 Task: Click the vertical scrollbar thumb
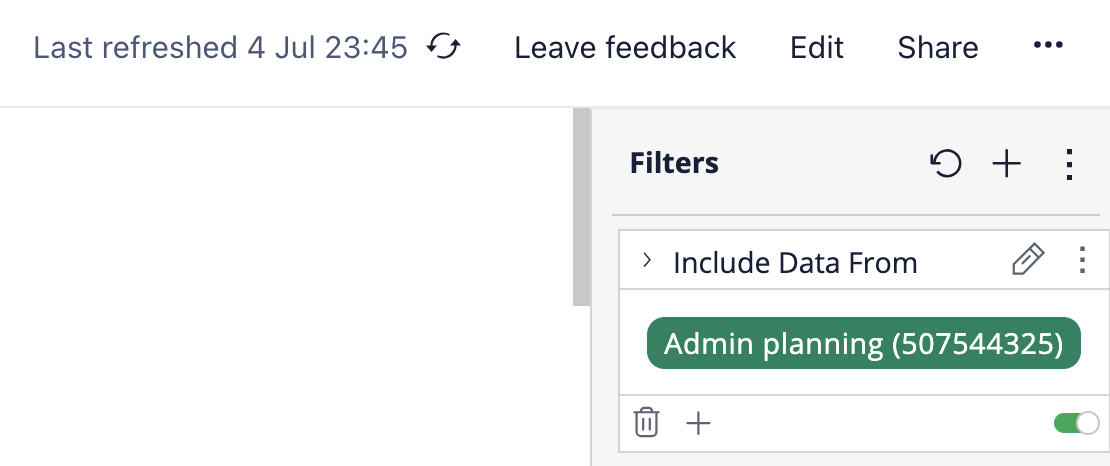581,206
